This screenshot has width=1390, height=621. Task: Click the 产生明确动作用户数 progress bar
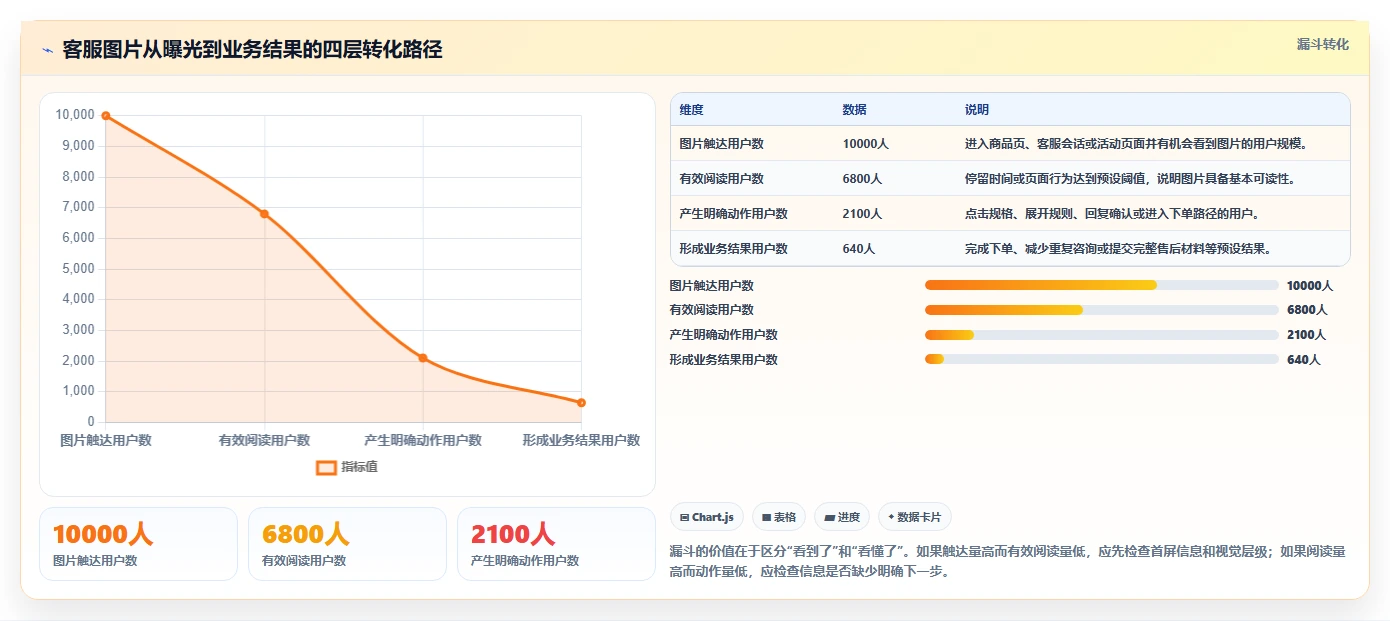coord(1102,335)
